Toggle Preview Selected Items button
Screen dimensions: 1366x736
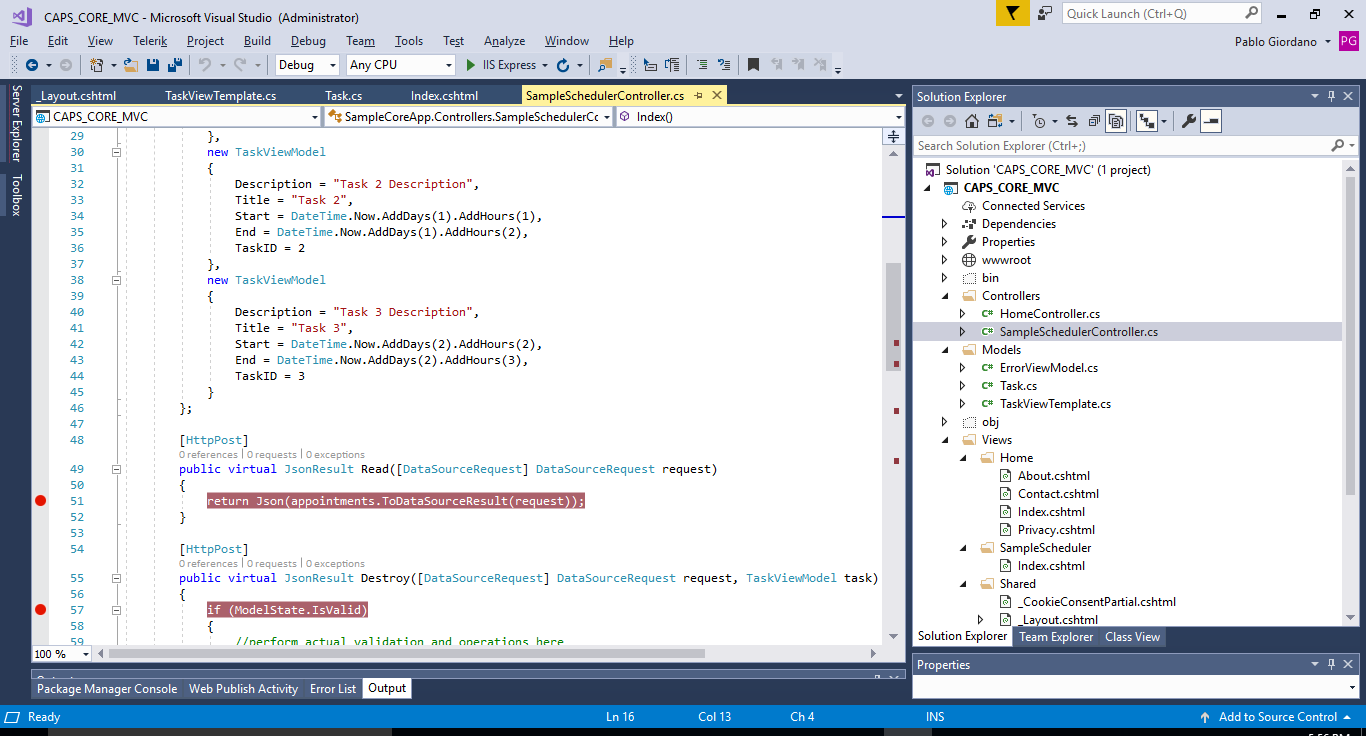pyautogui.click(x=1211, y=121)
